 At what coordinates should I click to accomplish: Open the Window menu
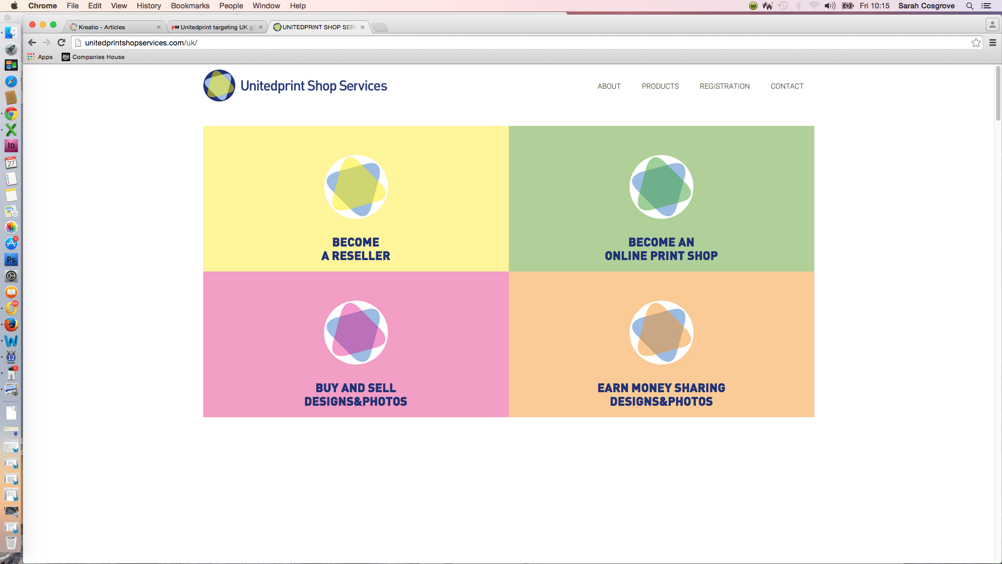pyautogui.click(x=266, y=6)
